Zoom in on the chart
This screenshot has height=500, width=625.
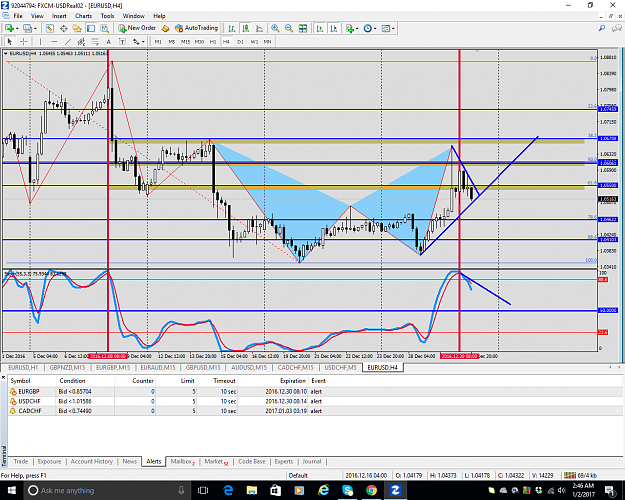(275, 28)
